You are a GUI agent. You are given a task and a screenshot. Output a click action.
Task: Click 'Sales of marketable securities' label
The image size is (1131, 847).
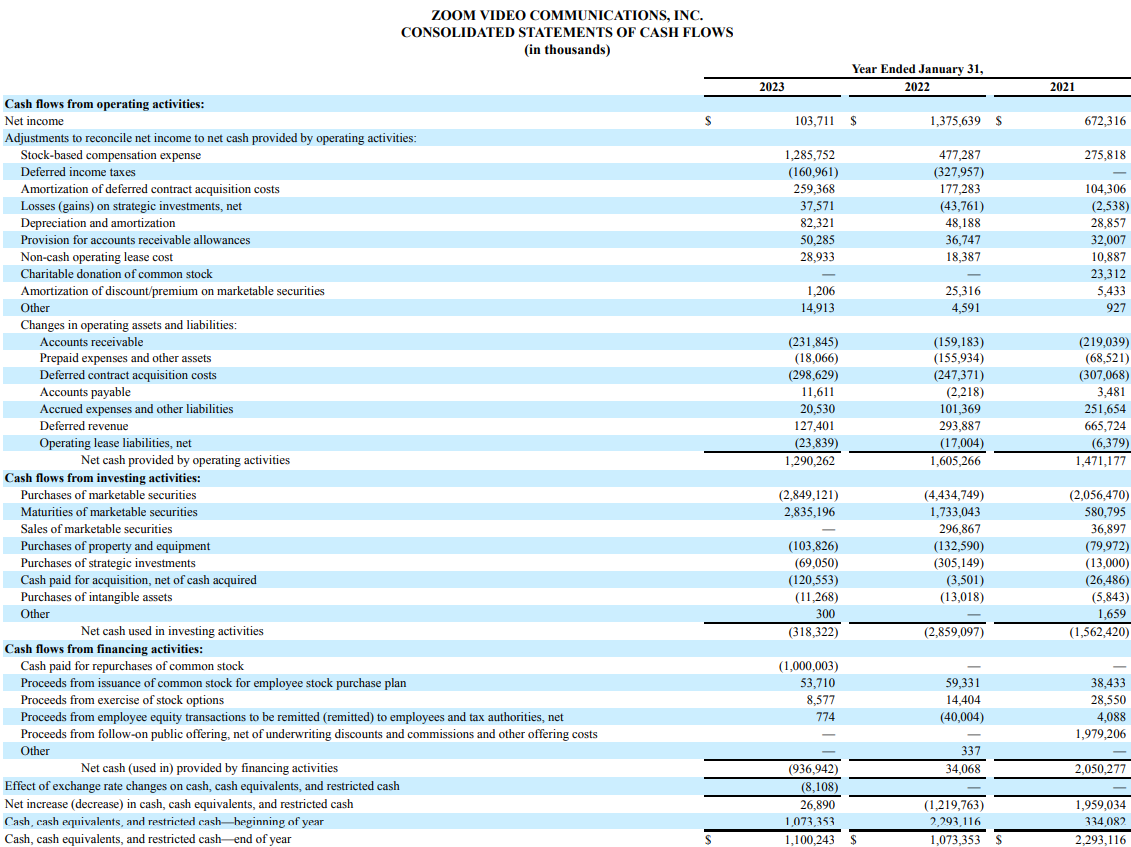pos(97,529)
